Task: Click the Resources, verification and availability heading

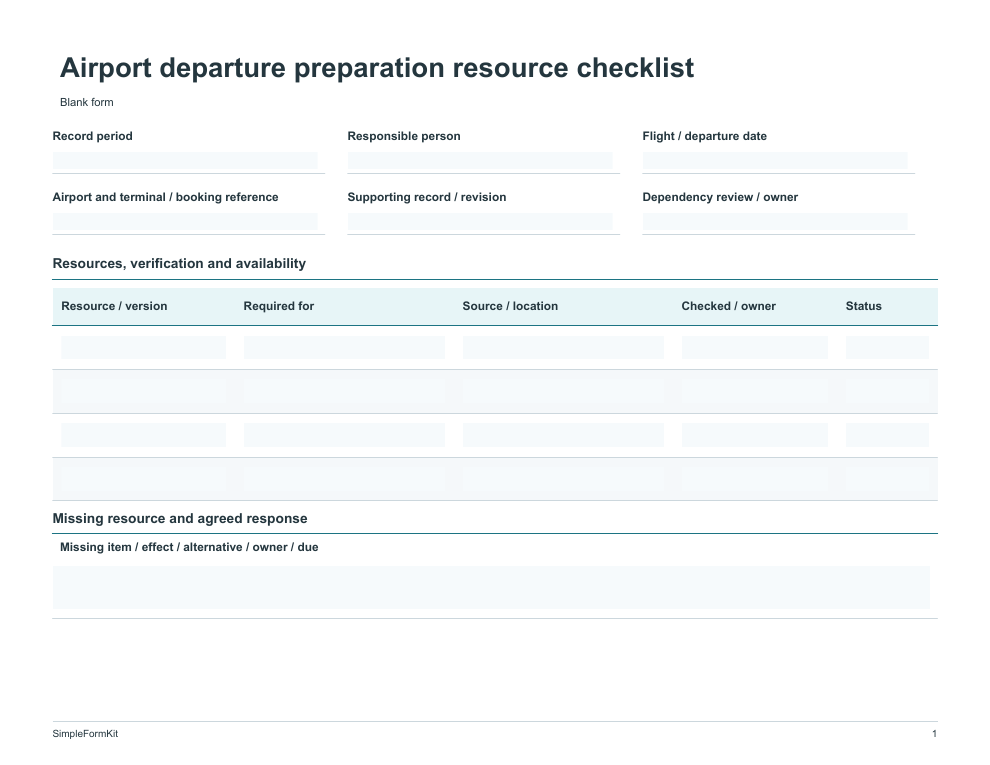Action: point(179,264)
